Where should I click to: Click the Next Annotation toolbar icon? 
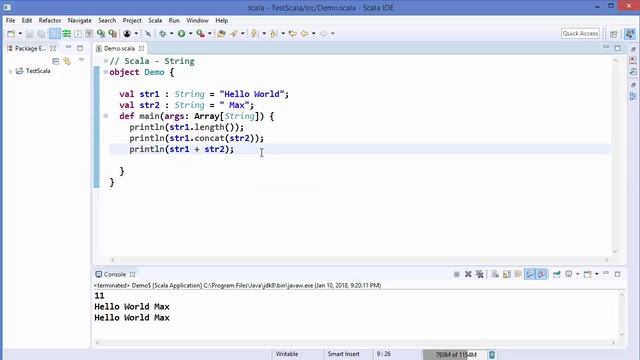254,34
